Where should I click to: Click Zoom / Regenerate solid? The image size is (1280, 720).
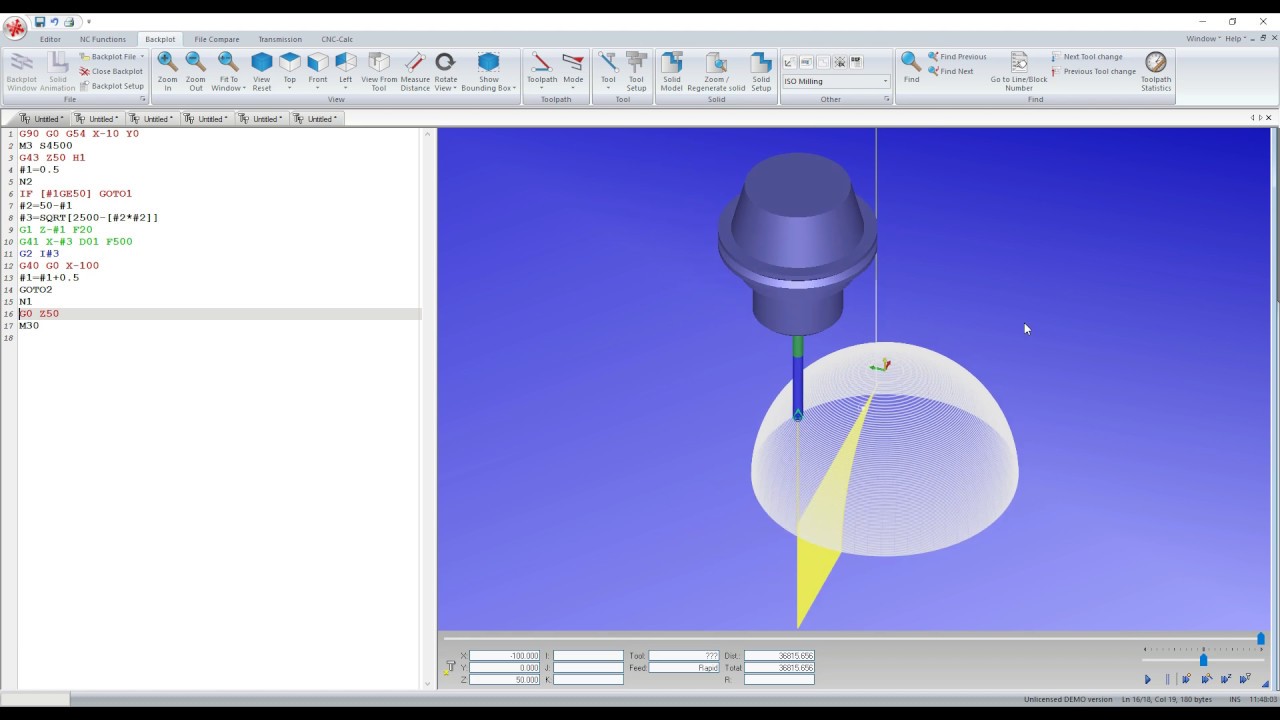(x=716, y=71)
